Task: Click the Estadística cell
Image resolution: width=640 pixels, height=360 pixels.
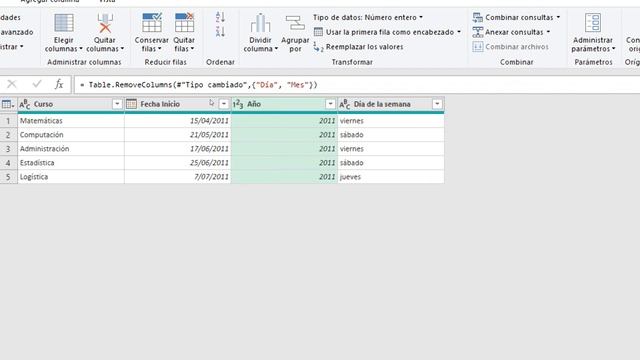Action: (71, 163)
